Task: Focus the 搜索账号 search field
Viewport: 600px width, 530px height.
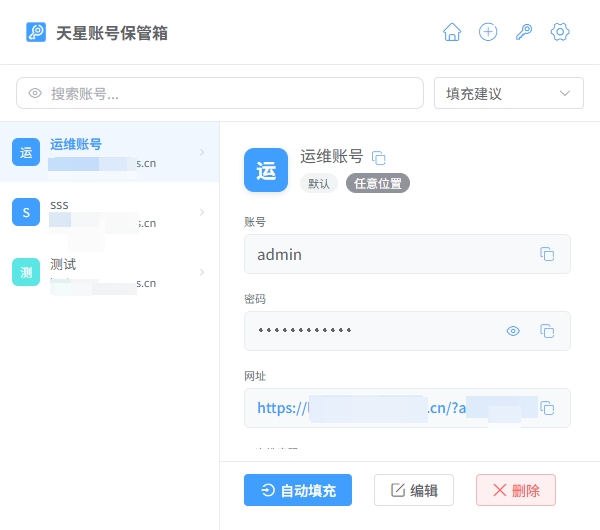Action: [x=220, y=93]
